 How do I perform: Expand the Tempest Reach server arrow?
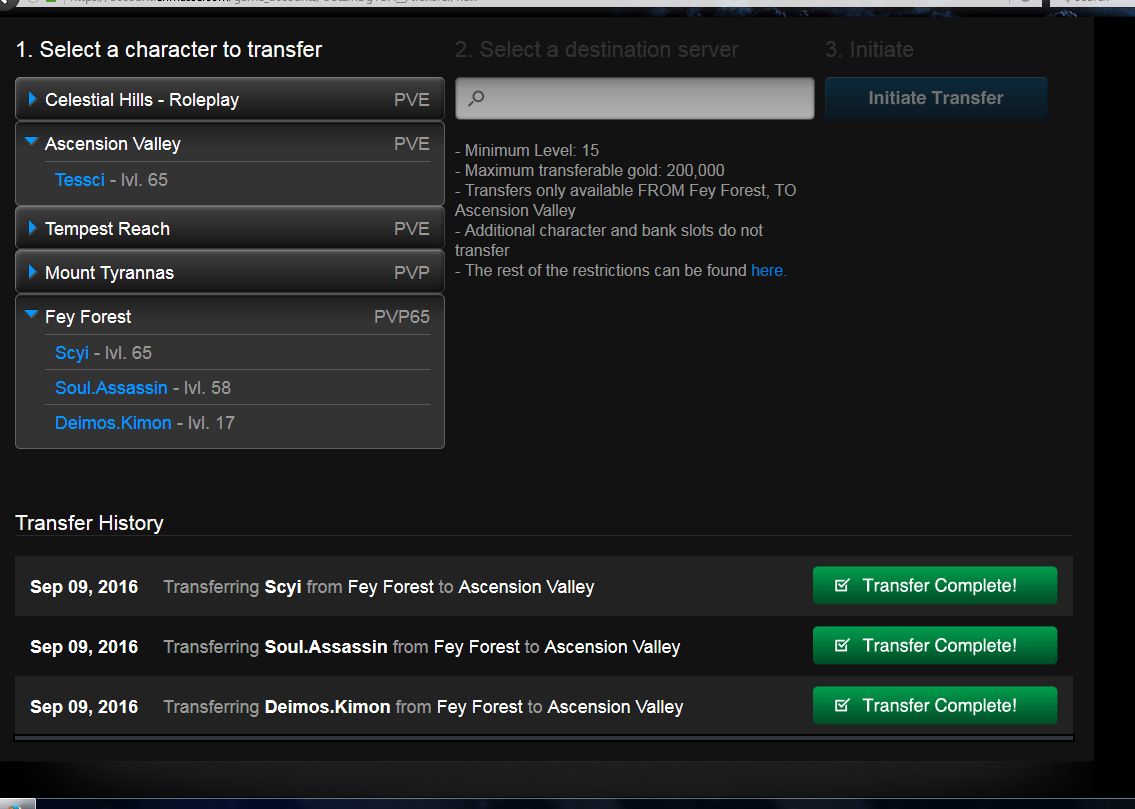[33, 229]
